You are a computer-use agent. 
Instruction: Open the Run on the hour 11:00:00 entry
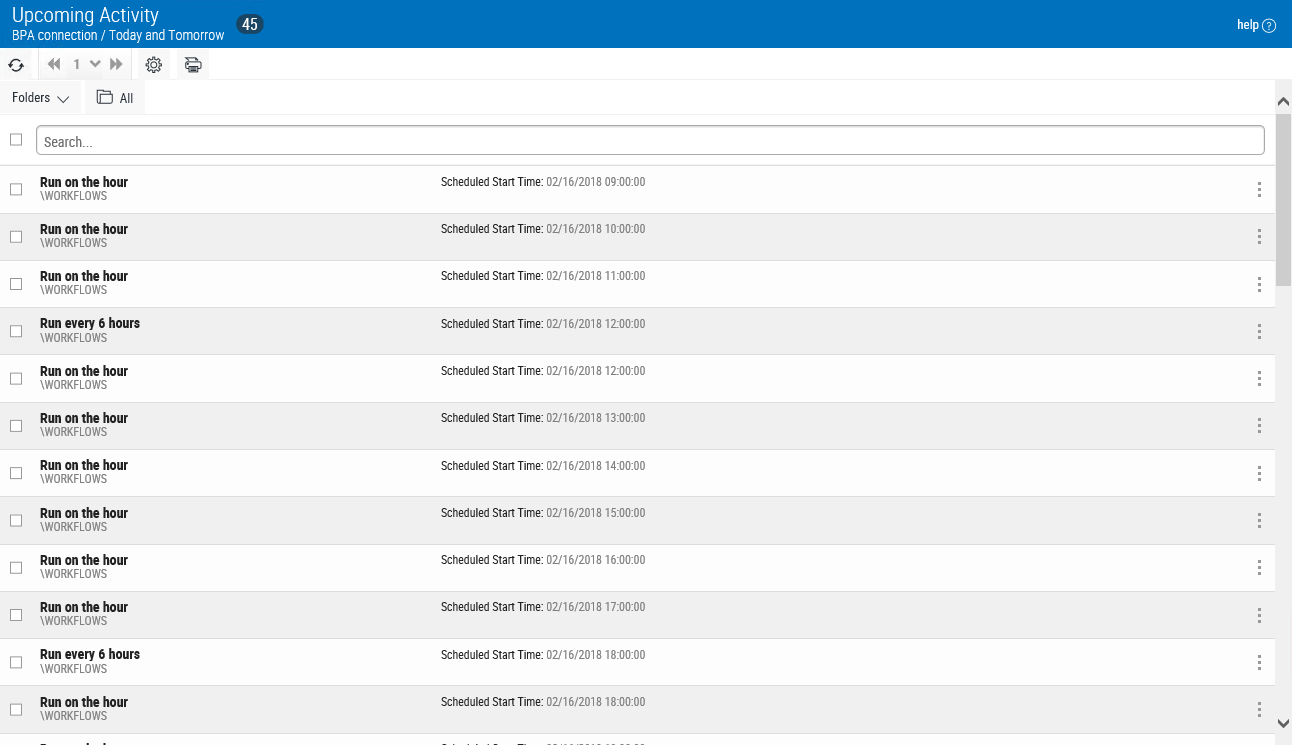(x=84, y=277)
